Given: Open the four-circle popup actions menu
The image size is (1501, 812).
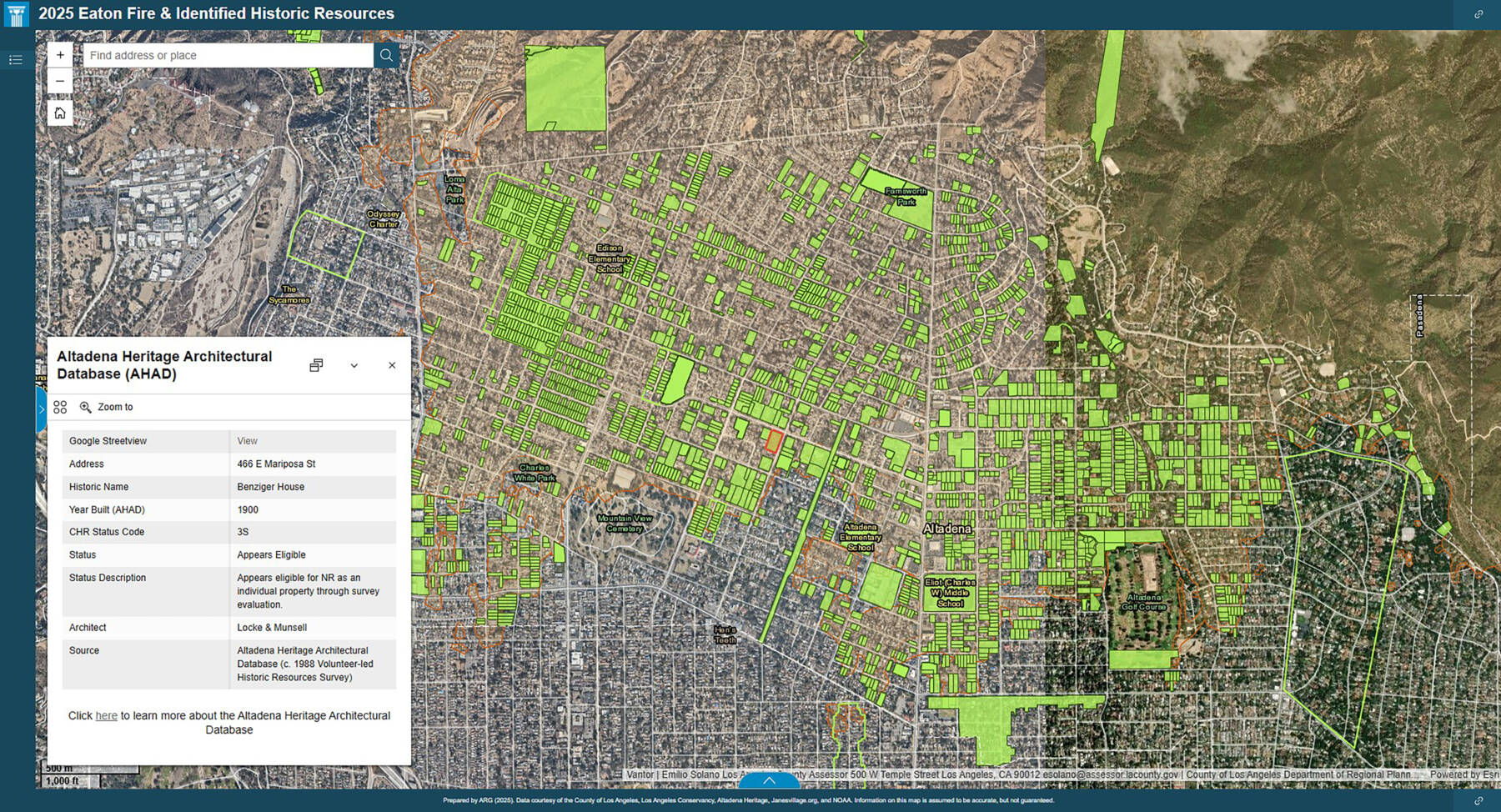Looking at the screenshot, I should point(60,407).
